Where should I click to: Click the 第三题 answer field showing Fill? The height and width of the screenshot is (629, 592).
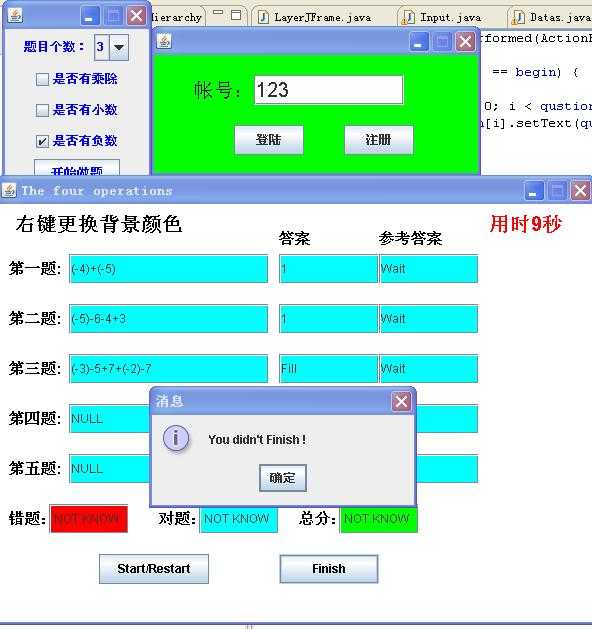(x=329, y=369)
